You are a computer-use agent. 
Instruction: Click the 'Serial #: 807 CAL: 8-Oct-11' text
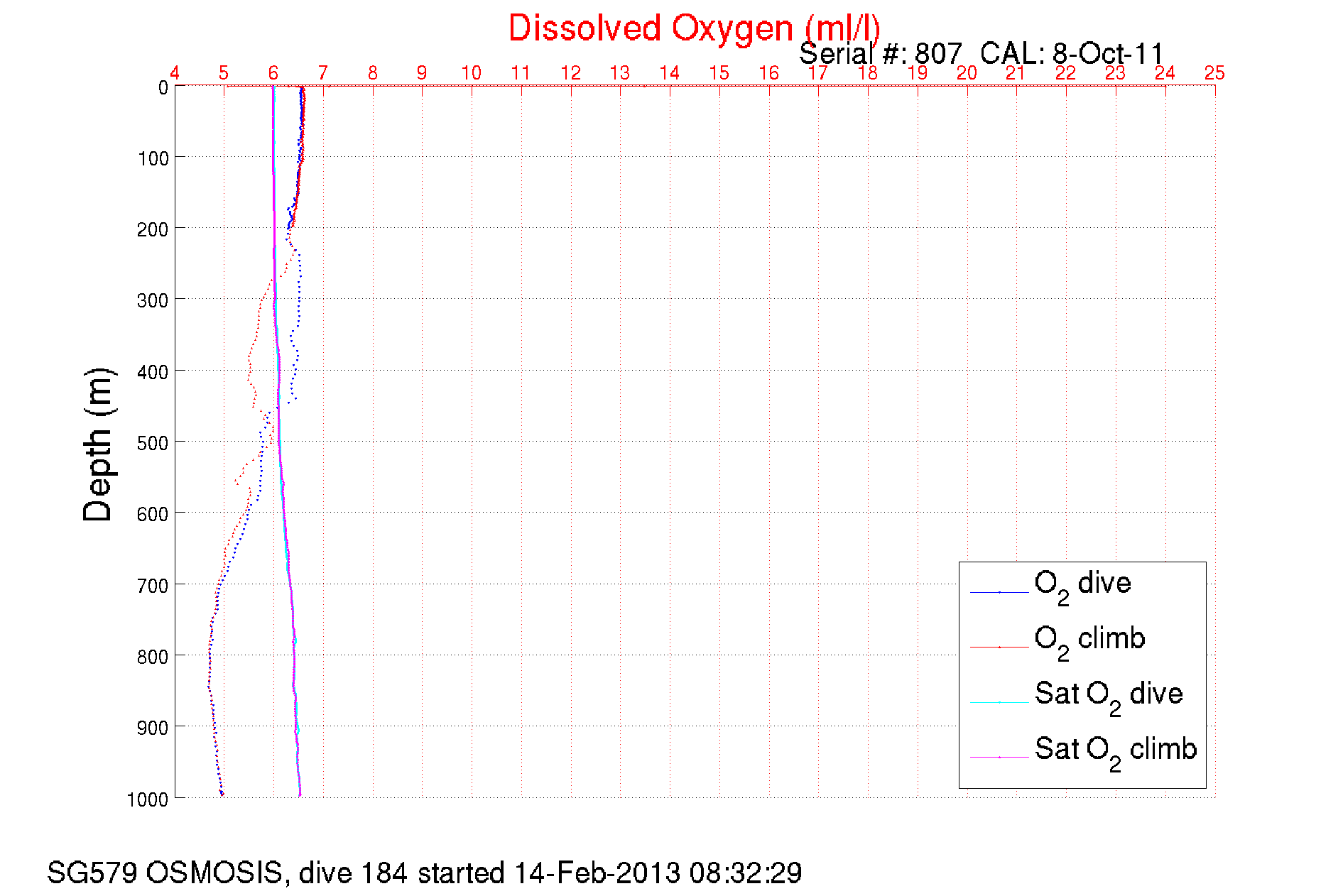982,53
